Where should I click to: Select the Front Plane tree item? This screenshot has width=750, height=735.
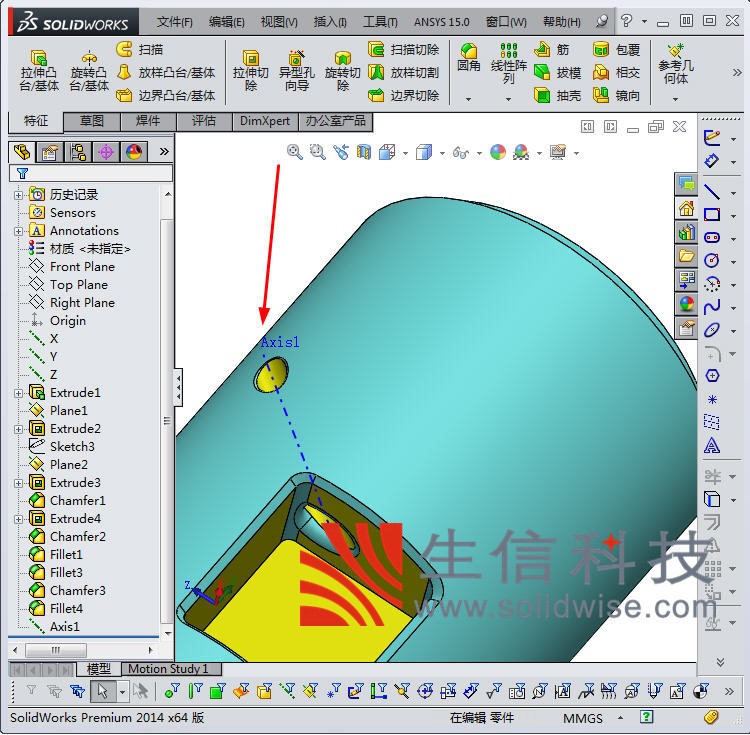pos(72,267)
